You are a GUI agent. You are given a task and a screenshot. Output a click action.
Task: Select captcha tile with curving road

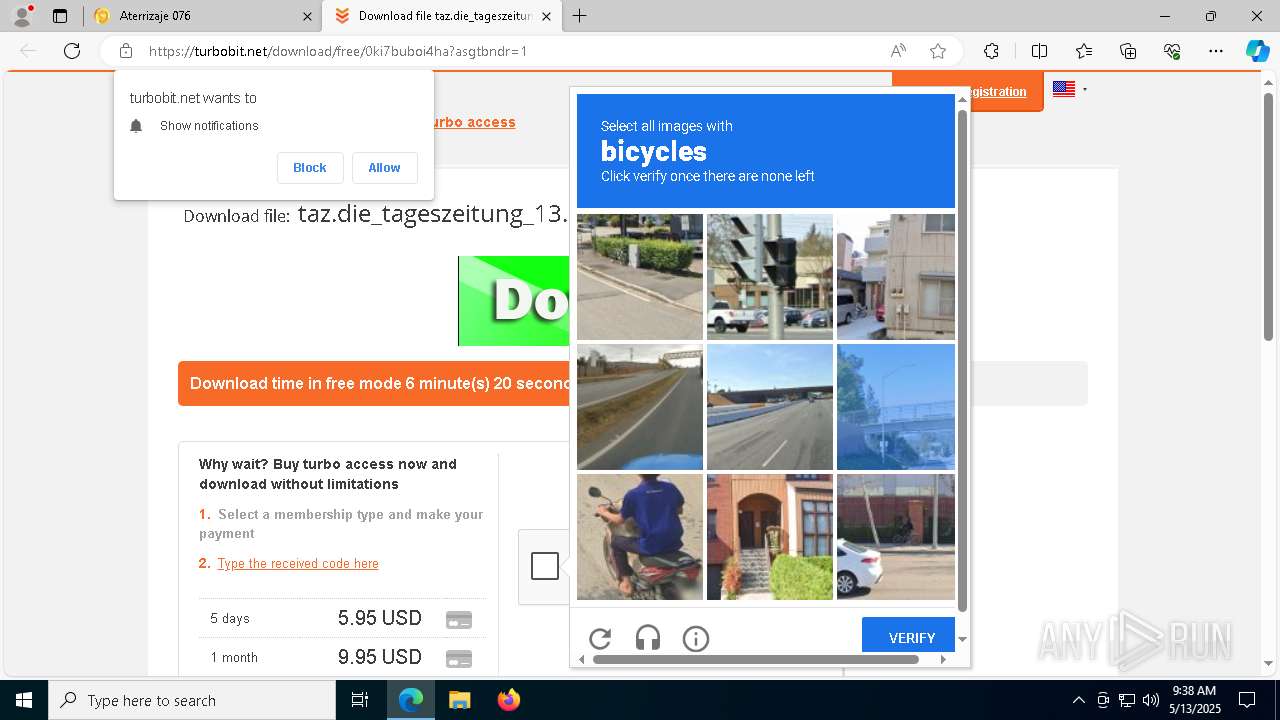coord(640,407)
